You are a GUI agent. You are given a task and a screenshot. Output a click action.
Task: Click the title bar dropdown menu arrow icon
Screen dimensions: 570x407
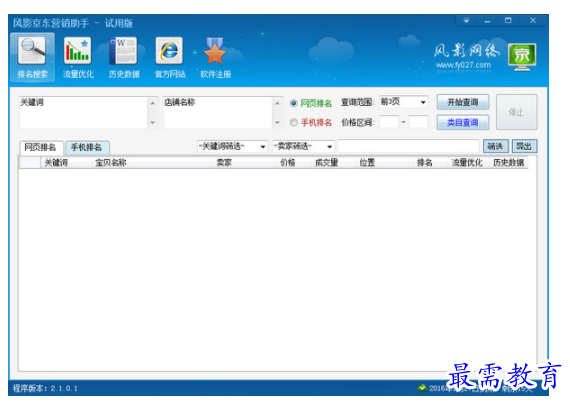(x=466, y=21)
